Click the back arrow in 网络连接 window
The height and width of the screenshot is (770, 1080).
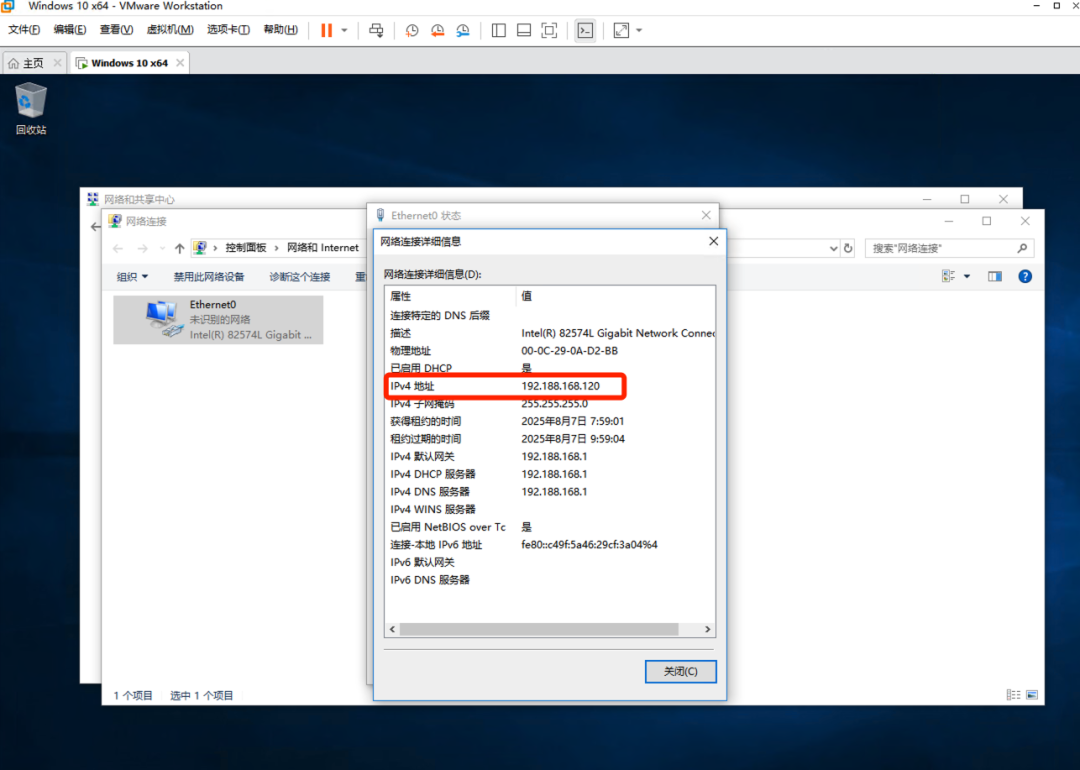pyautogui.click(x=118, y=248)
